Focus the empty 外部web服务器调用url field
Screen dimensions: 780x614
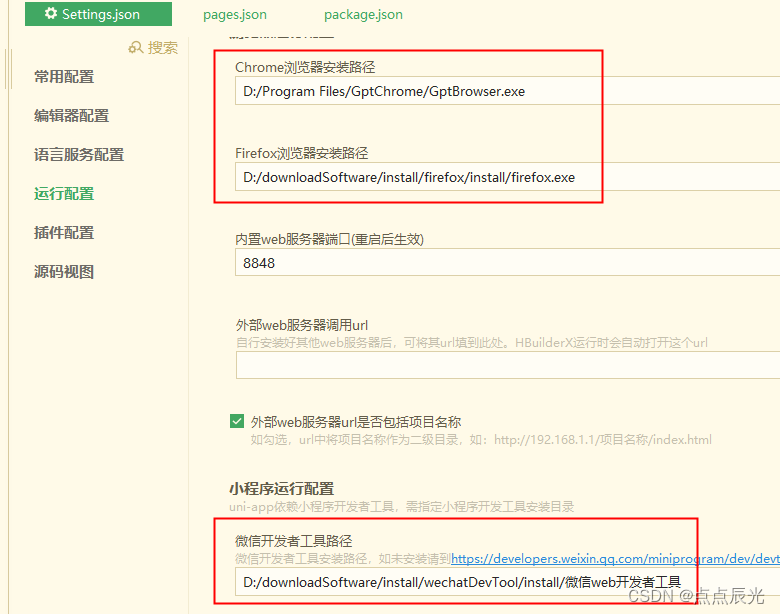[507, 365]
